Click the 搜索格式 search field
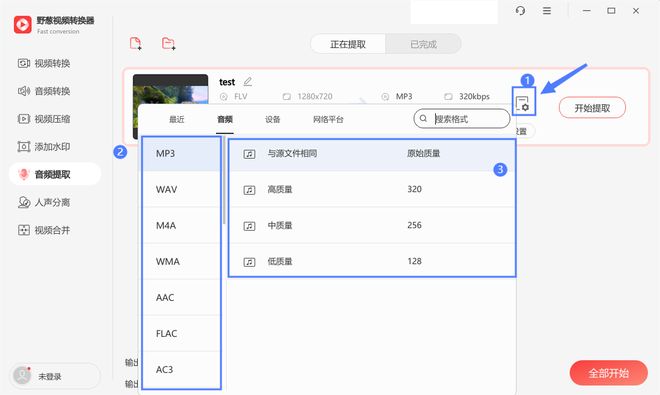 (462, 119)
